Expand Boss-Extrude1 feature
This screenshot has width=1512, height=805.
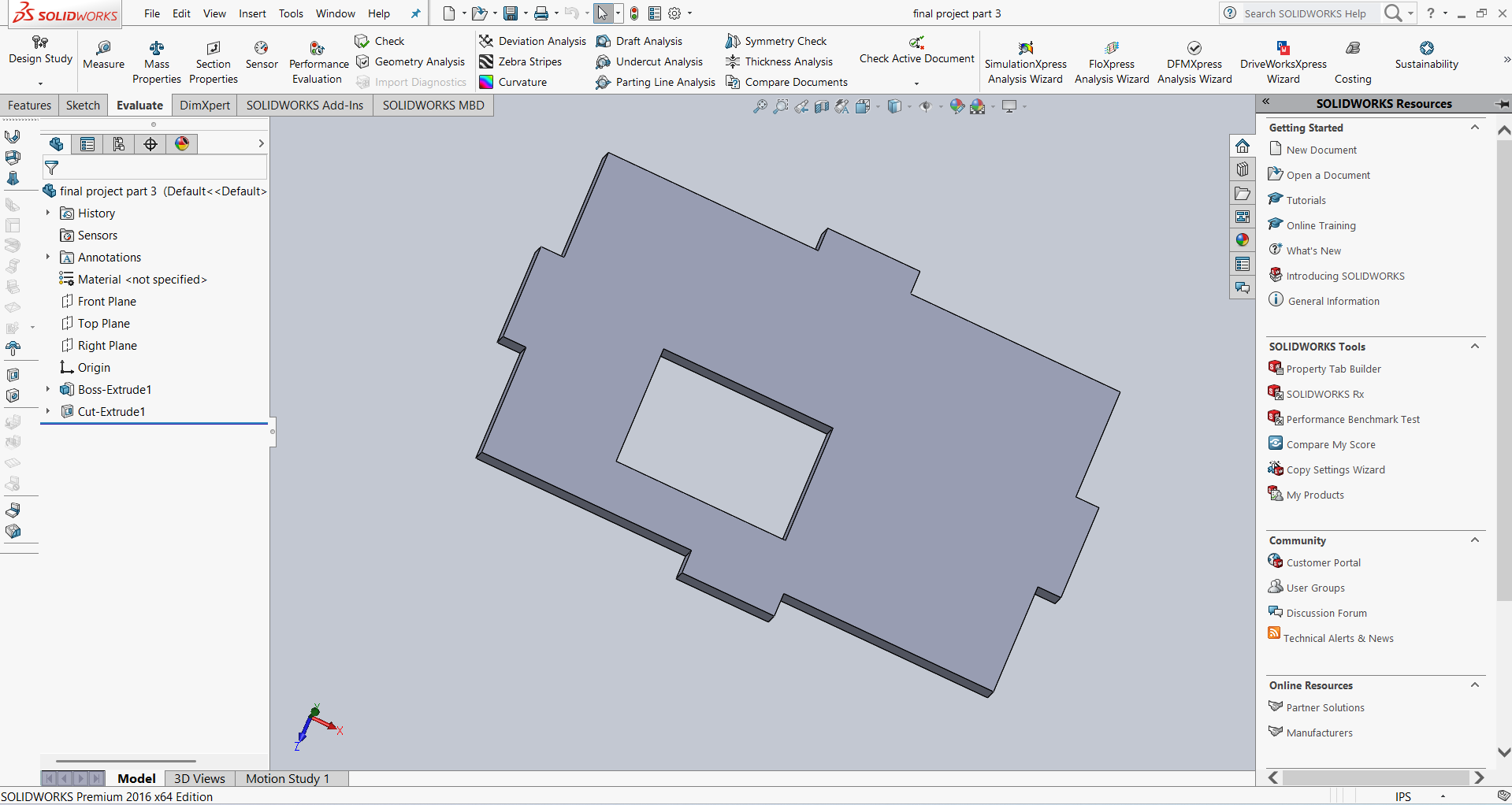point(48,389)
